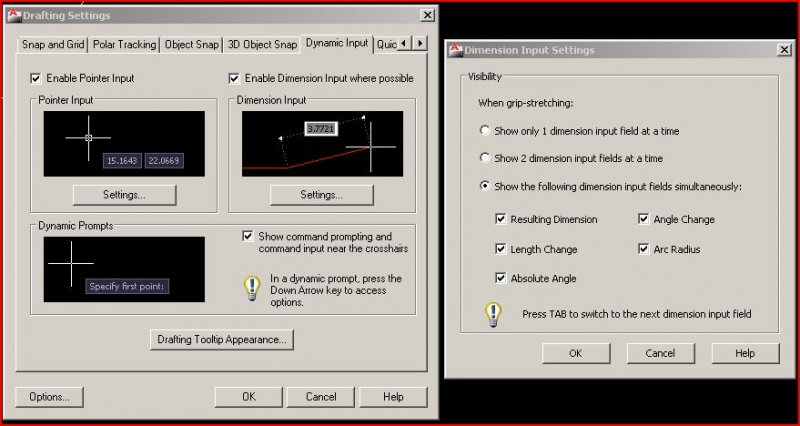Open Dimension Input Settings button
The width and height of the screenshot is (800, 426).
coord(321,195)
